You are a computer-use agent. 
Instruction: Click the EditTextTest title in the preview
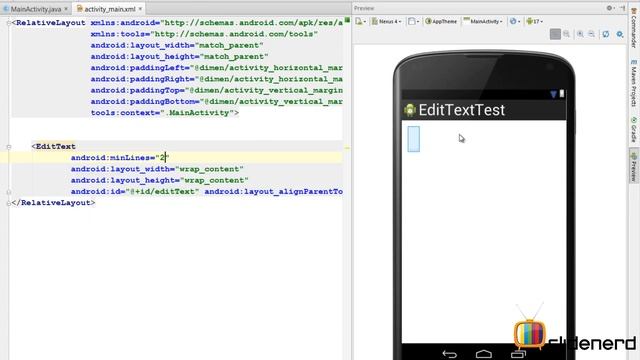click(462, 110)
